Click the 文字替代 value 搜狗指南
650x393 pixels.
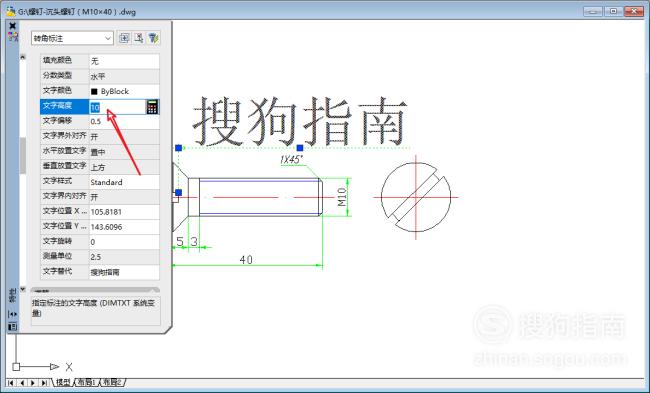(x=124, y=272)
